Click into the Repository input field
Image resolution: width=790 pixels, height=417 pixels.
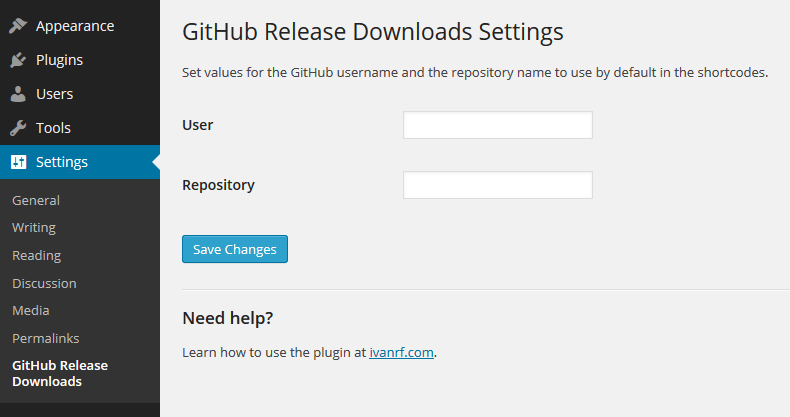pos(497,185)
